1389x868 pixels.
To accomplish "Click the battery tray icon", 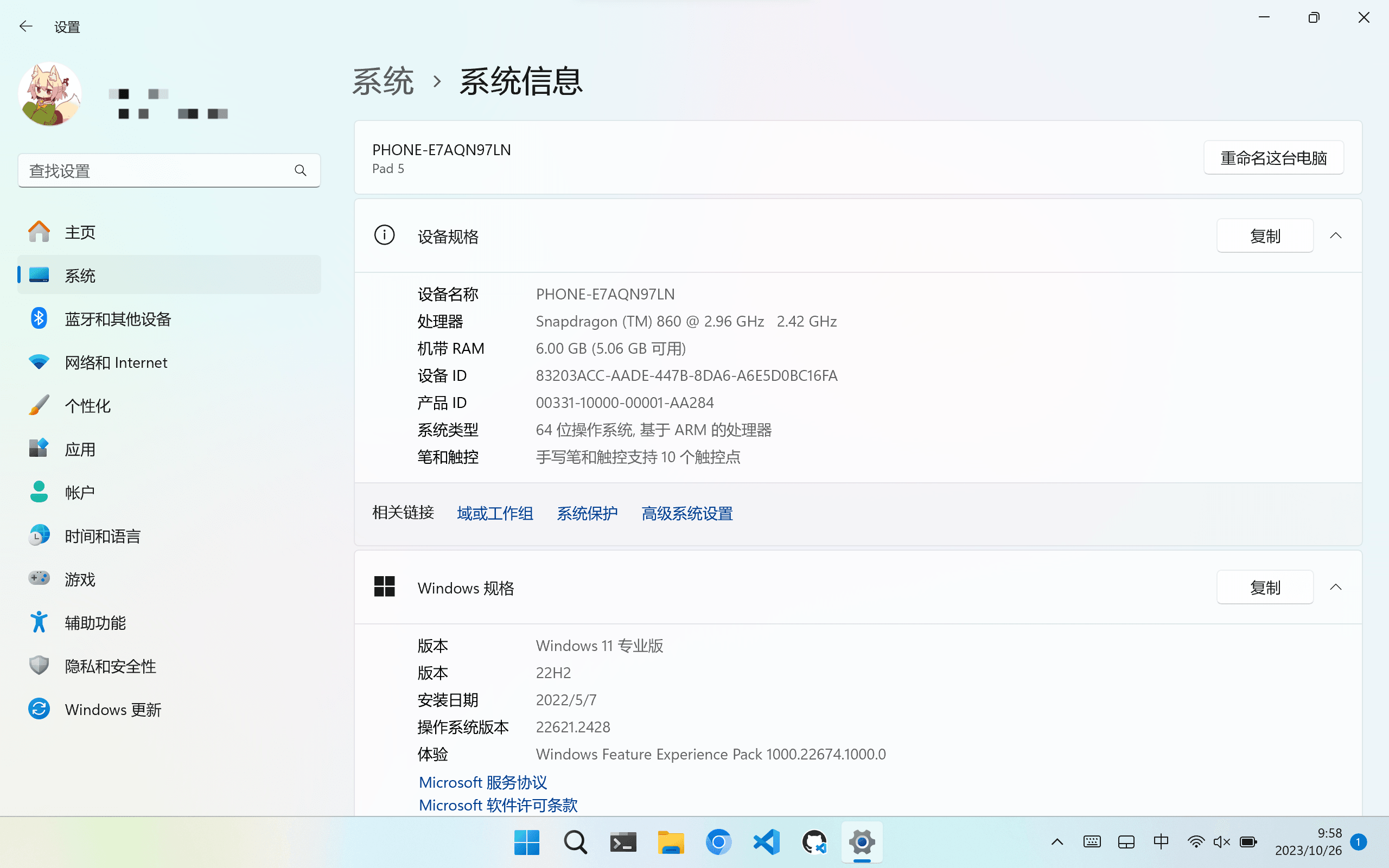I will coord(1248,842).
